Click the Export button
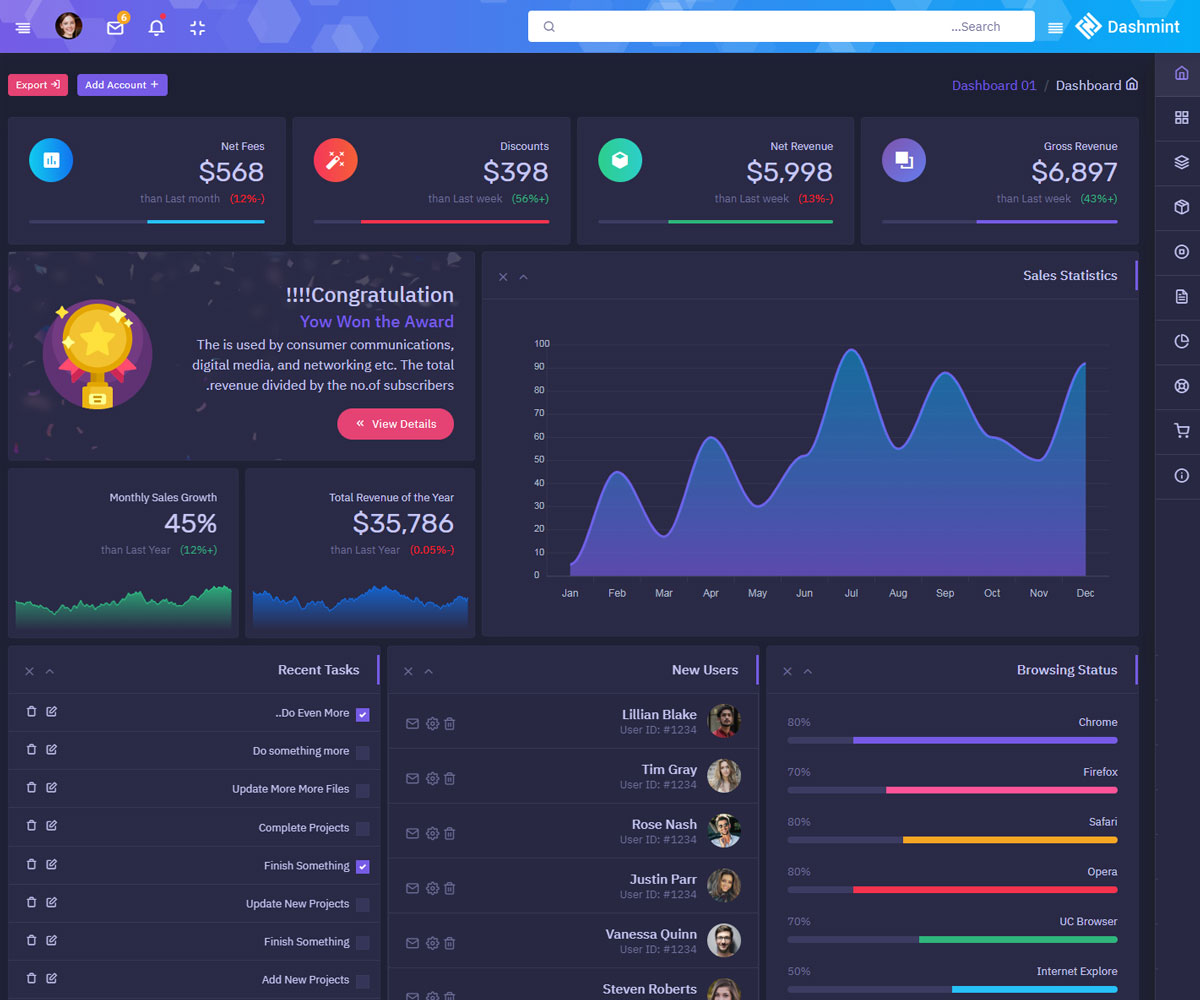This screenshot has width=1200, height=1000. [38, 85]
